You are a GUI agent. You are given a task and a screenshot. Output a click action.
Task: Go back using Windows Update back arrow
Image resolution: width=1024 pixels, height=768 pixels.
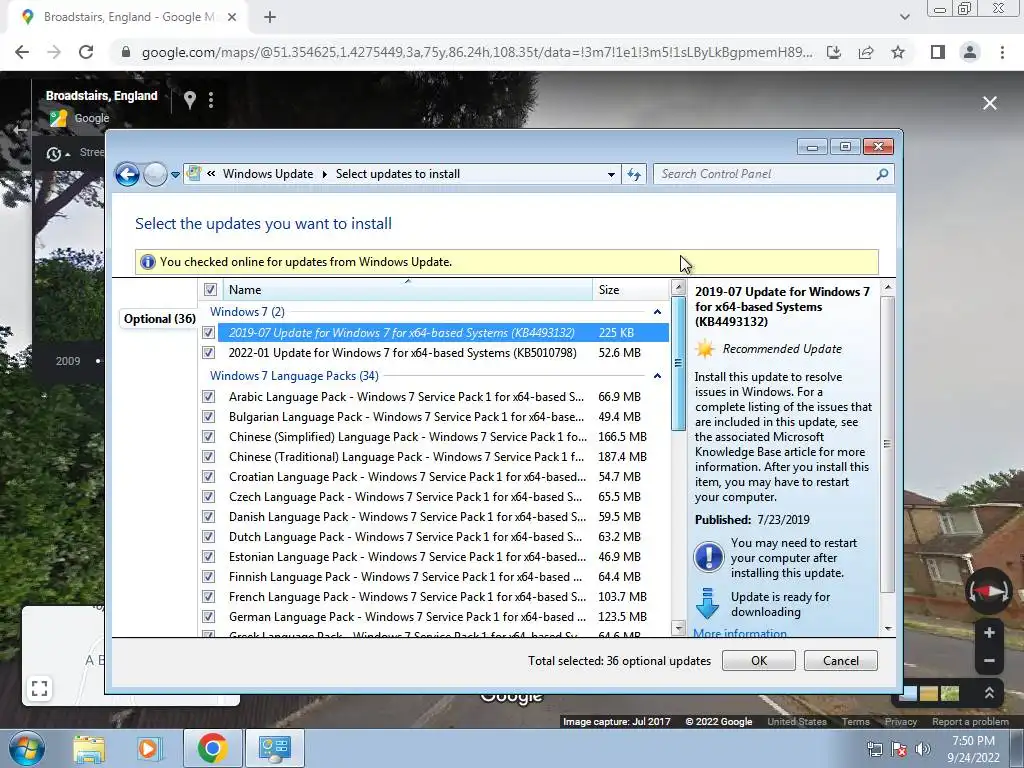pyautogui.click(x=127, y=174)
